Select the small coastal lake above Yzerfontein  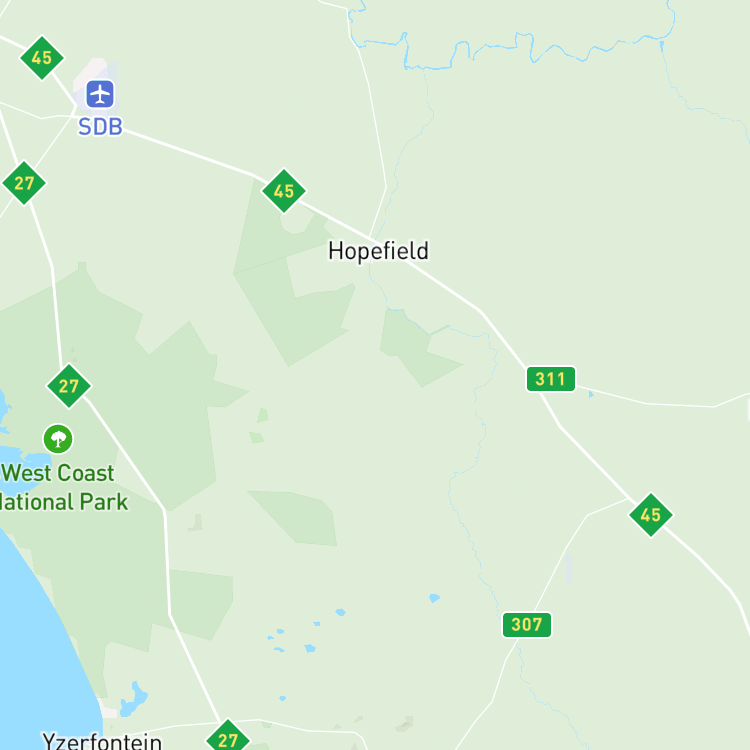[x=133, y=699]
